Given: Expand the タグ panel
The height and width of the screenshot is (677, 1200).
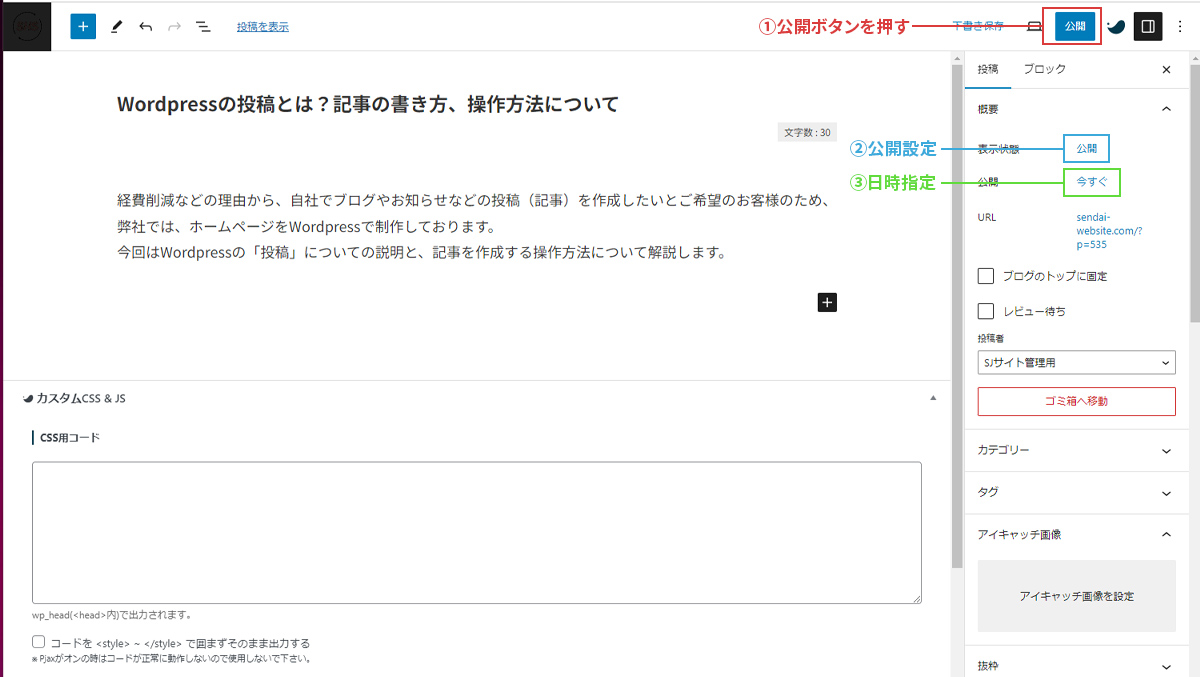Looking at the screenshot, I should [1076, 493].
